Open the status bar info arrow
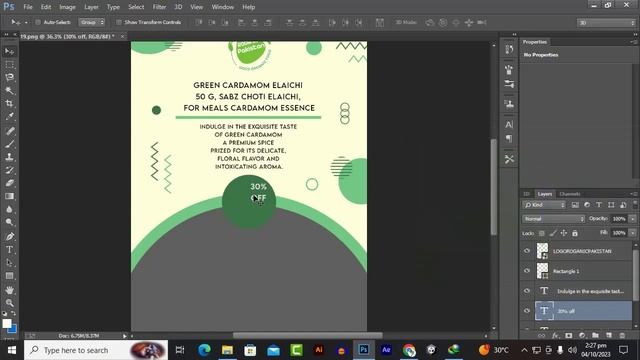The image size is (640, 360). pos(124,336)
